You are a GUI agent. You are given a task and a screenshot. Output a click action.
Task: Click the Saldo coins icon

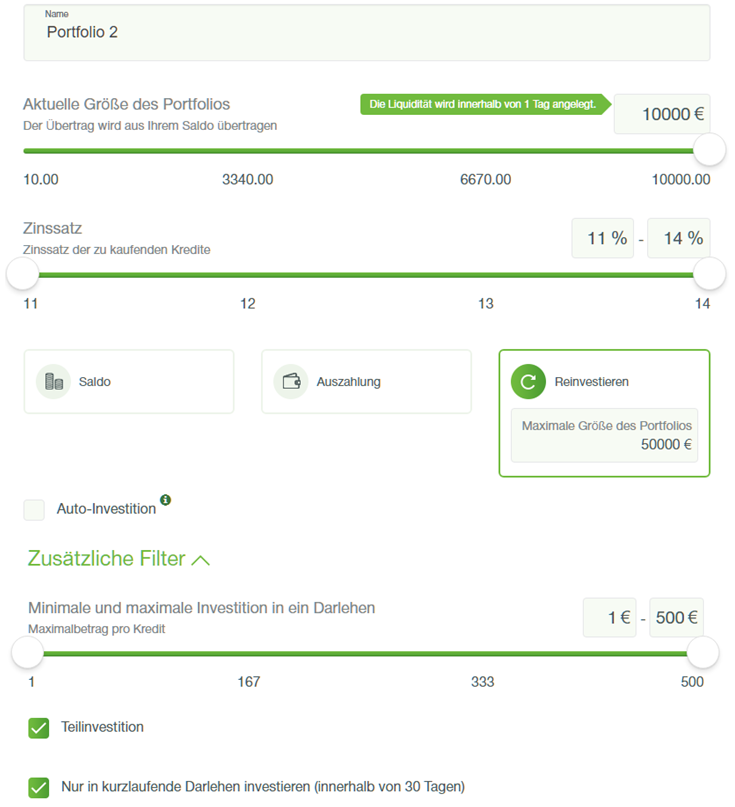pos(53,382)
